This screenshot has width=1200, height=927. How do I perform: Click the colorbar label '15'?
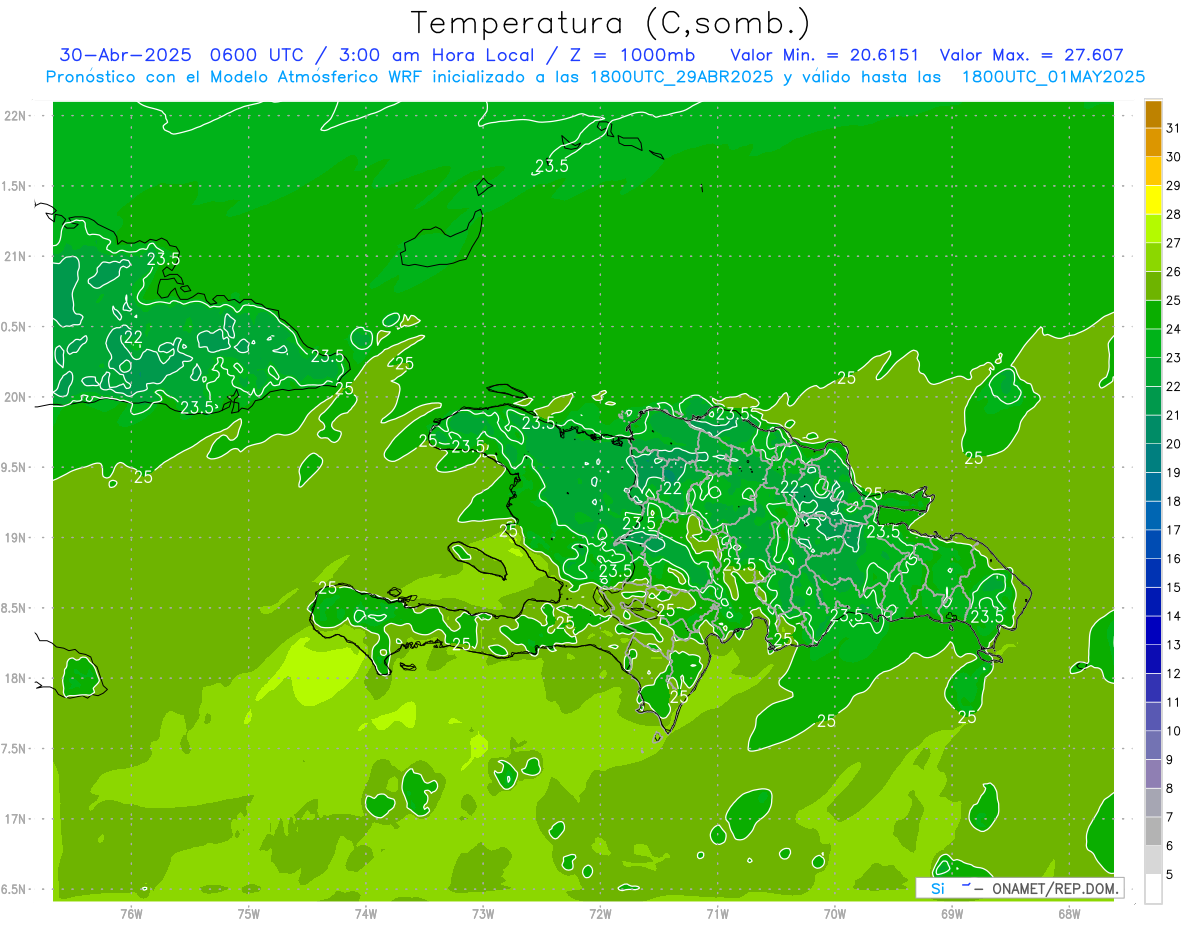1174,587
